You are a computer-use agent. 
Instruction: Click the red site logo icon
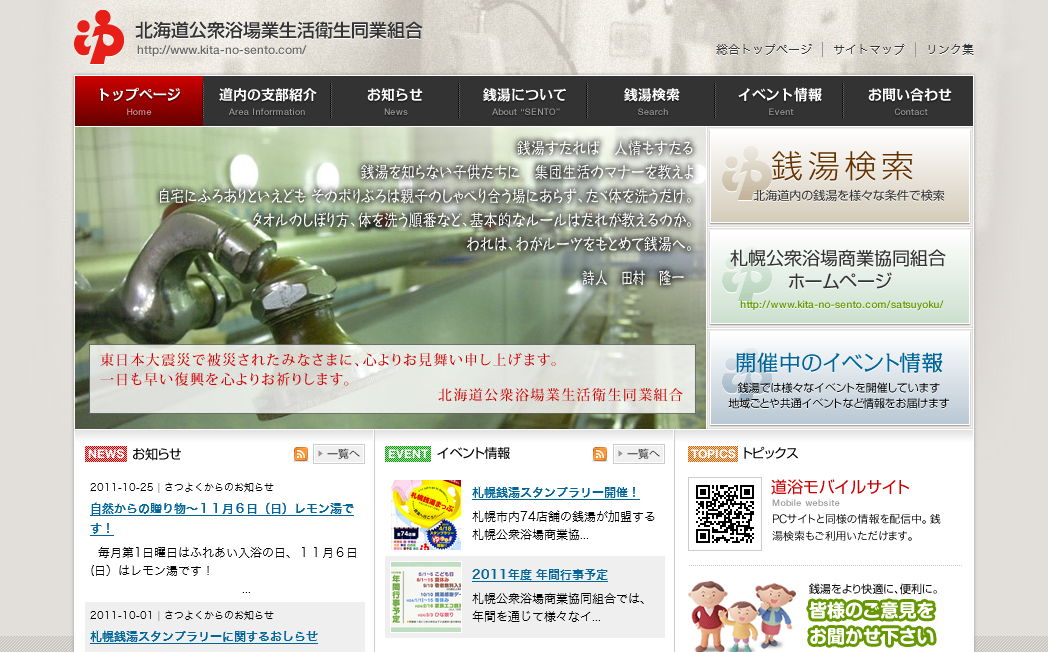point(99,37)
